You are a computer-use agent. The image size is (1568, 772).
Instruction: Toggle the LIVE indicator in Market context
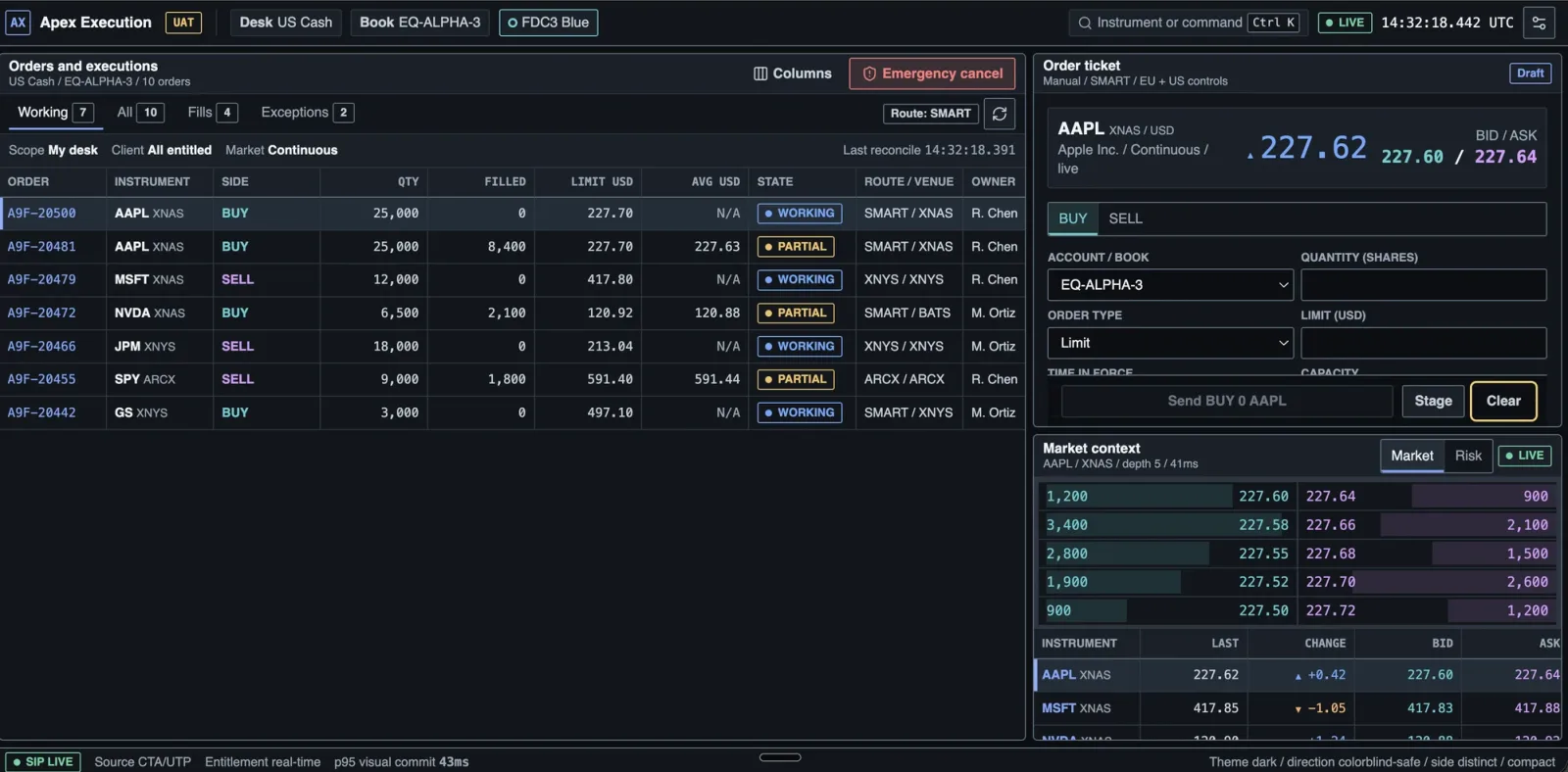click(1524, 456)
